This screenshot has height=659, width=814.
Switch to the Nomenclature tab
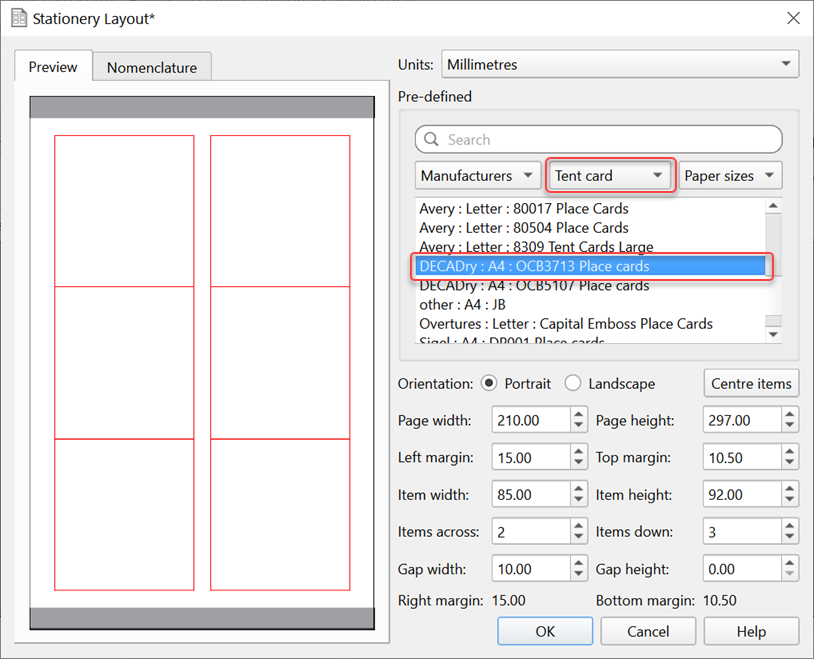click(x=151, y=67)
